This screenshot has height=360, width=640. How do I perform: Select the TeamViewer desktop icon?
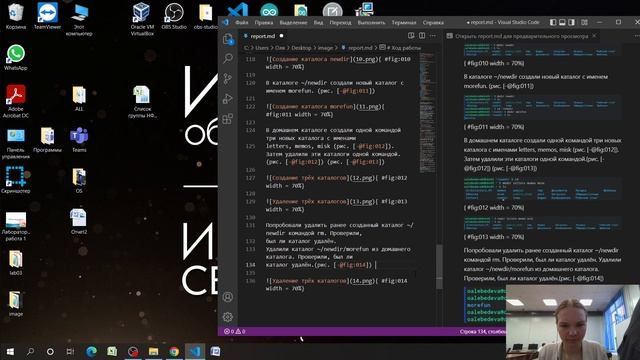pyautogui.click(x=47, y=16)
